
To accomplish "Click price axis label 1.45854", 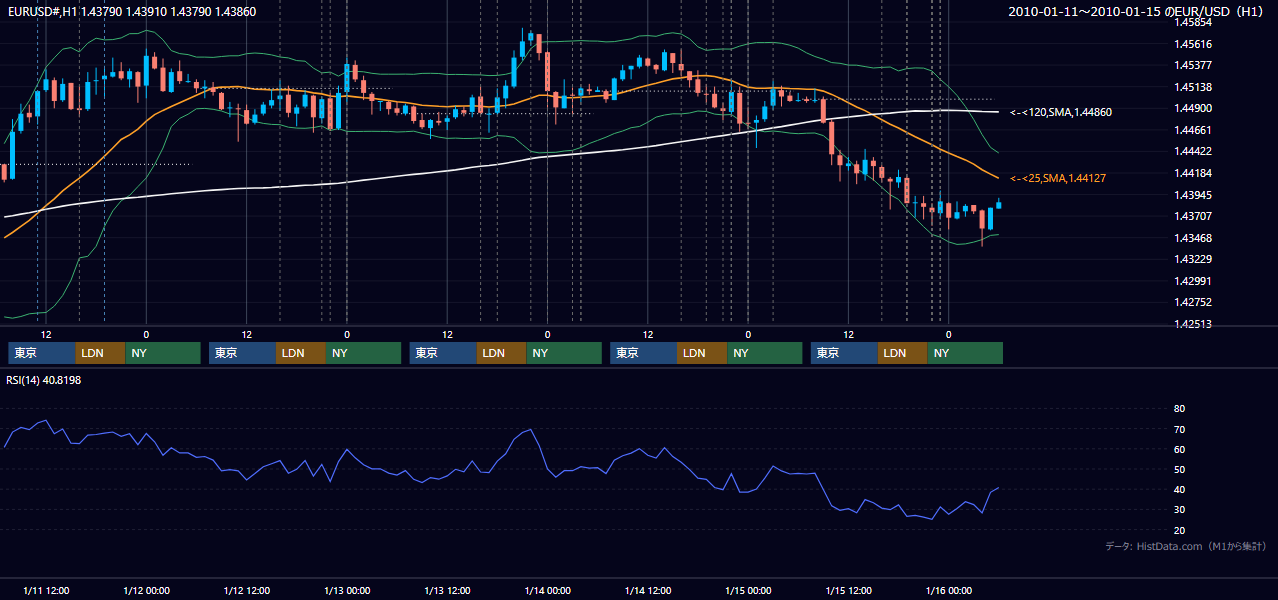I will [x=1193, y=22].
